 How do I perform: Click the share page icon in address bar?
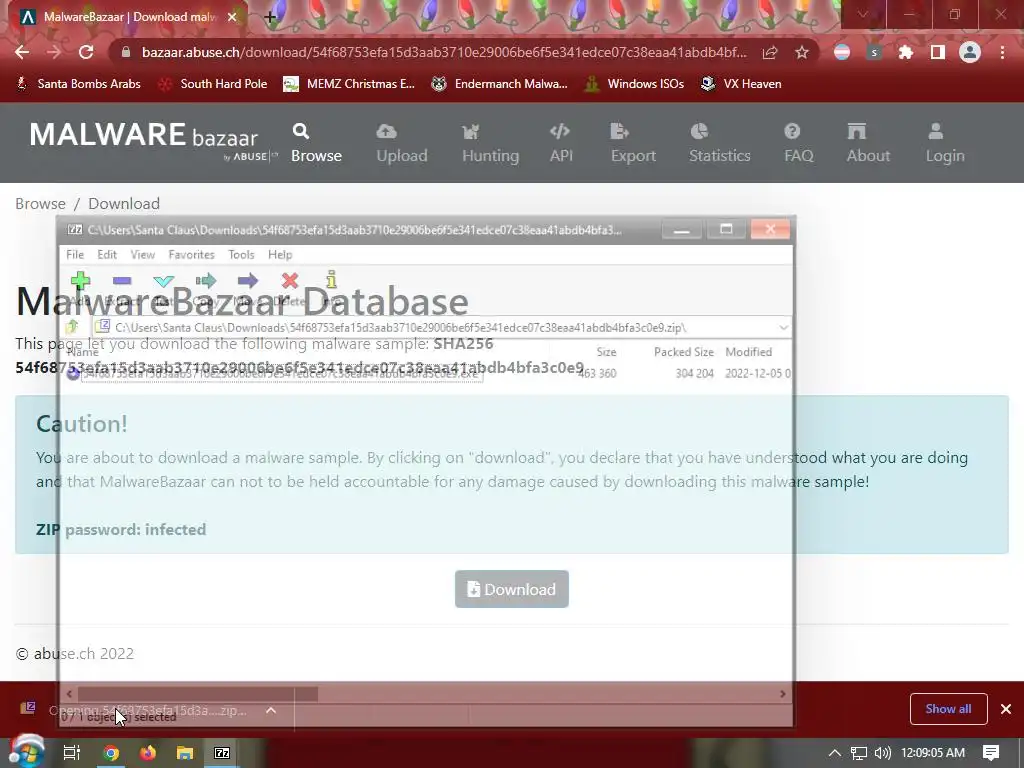tap(770, 52)
